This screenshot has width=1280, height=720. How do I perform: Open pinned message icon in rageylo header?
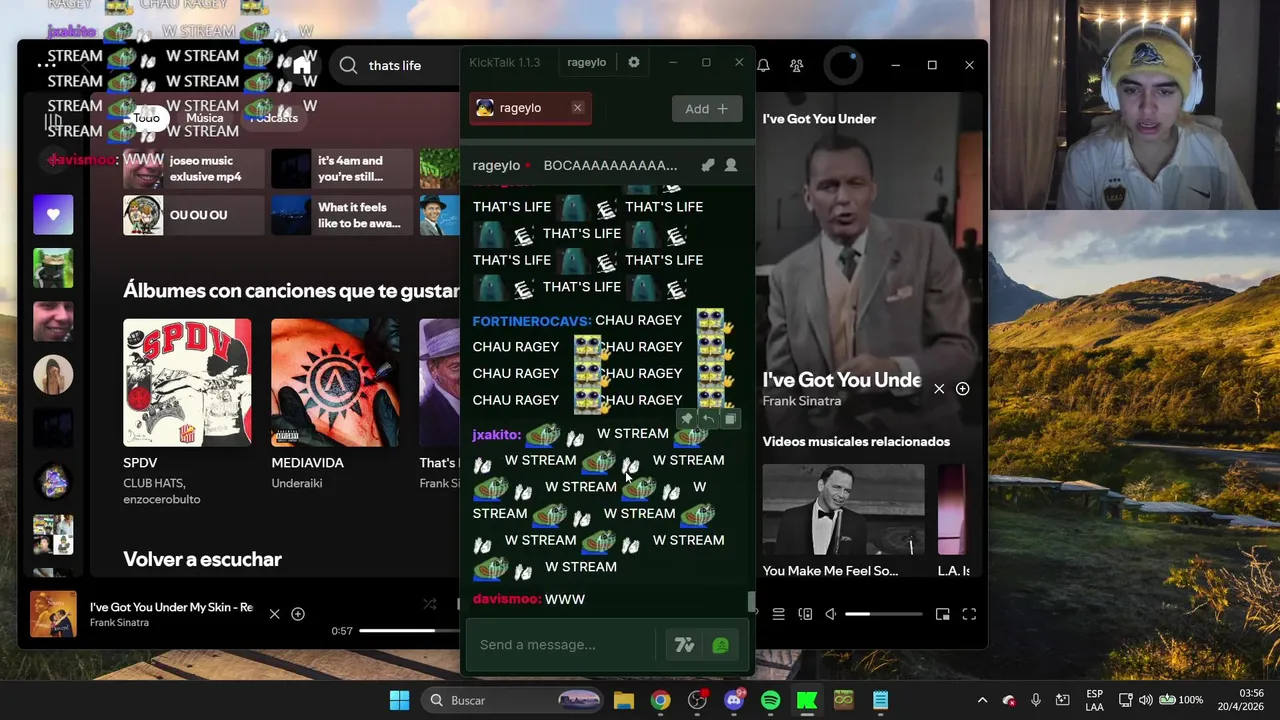coord(707,165)
